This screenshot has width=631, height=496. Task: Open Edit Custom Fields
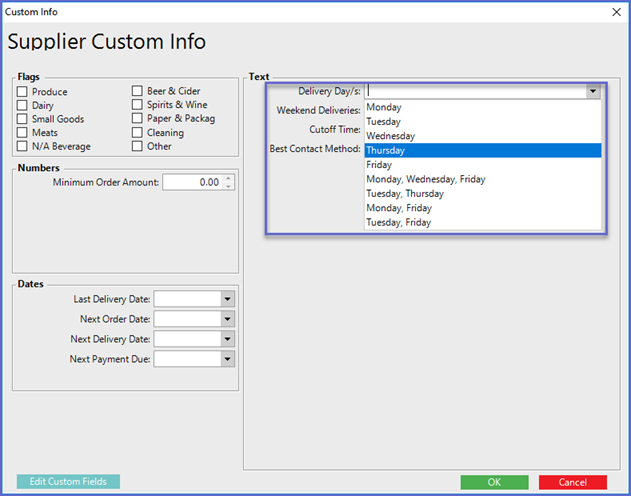click(68, 482)
